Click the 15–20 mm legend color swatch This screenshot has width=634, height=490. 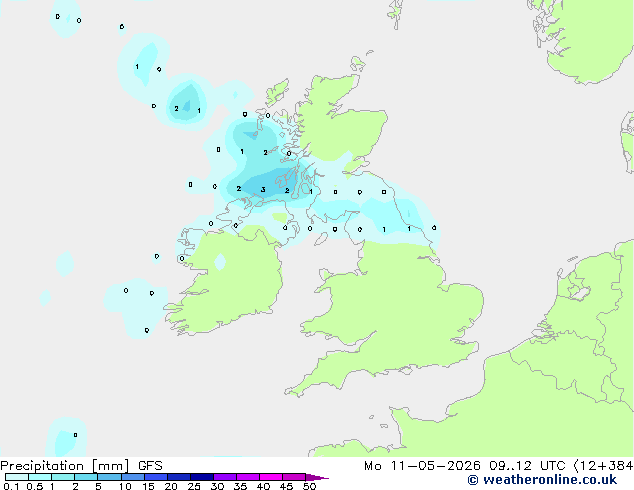[x=155, y=477]
